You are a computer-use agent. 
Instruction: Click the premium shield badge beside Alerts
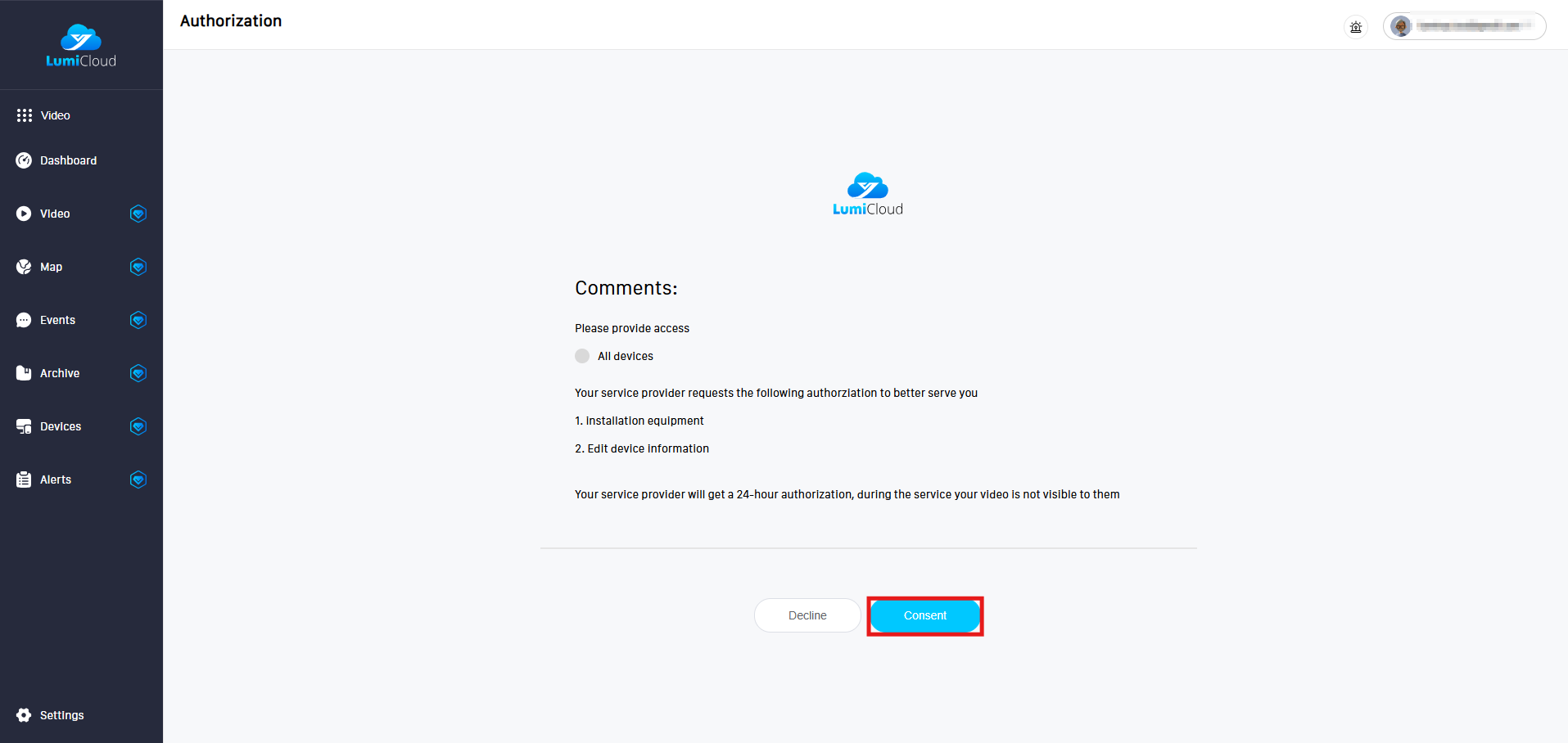pyautogui.click(x=138, y=480)
